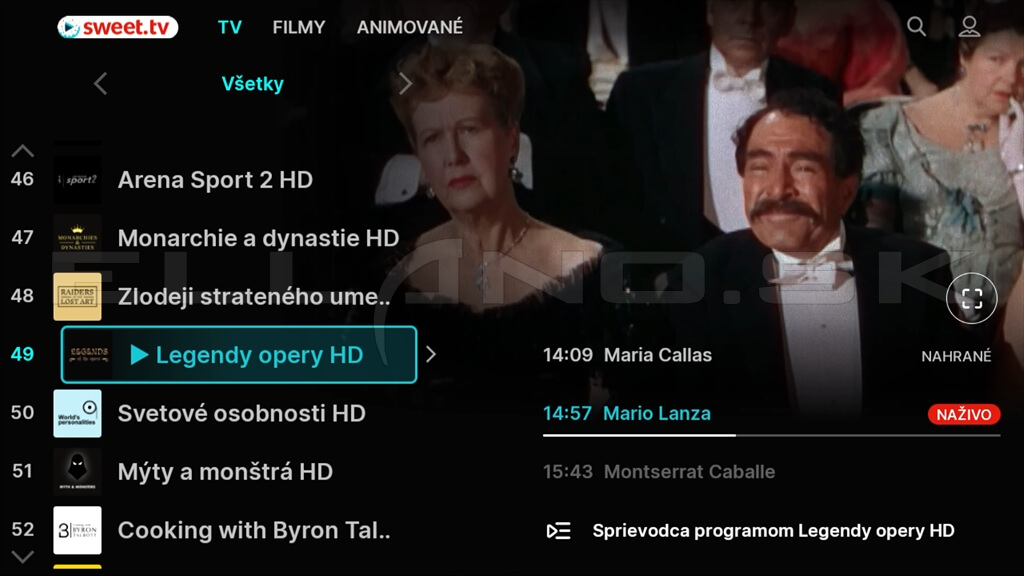
Task: Click the Mýty a monštrá channel logo
Action: 77,472
